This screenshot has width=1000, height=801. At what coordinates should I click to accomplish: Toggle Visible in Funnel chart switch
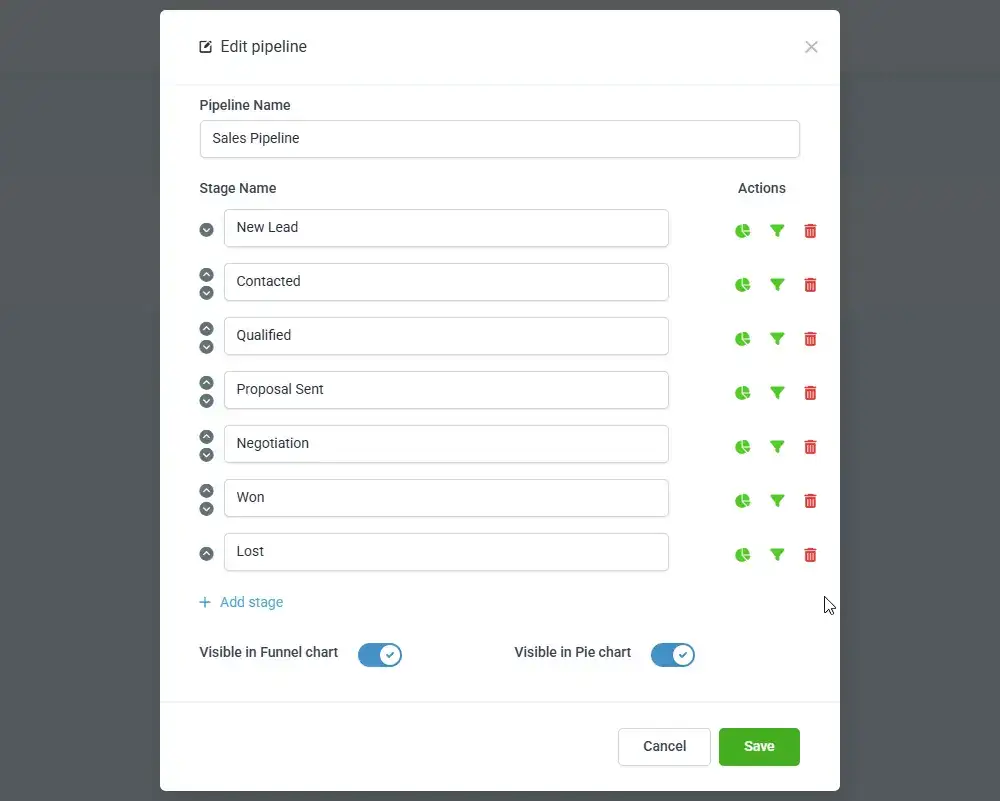[x=379, y=655]
